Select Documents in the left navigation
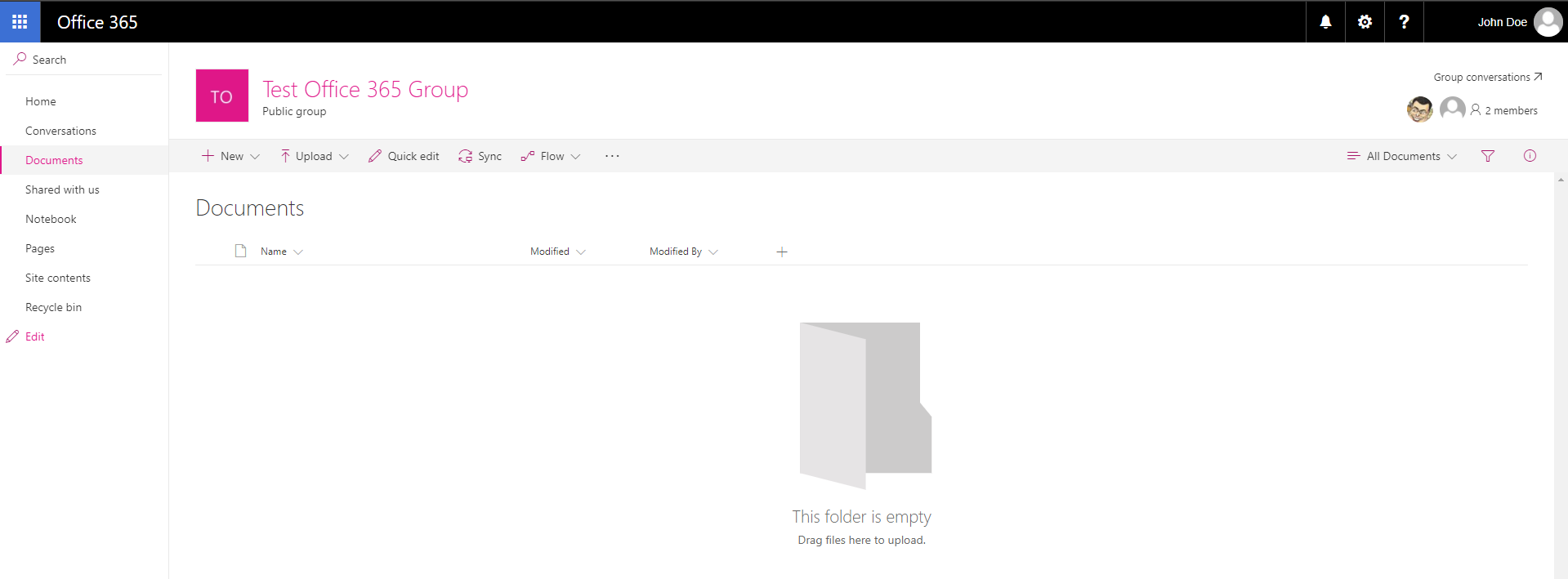1568x579 pixels. click(x=54, y=160)
